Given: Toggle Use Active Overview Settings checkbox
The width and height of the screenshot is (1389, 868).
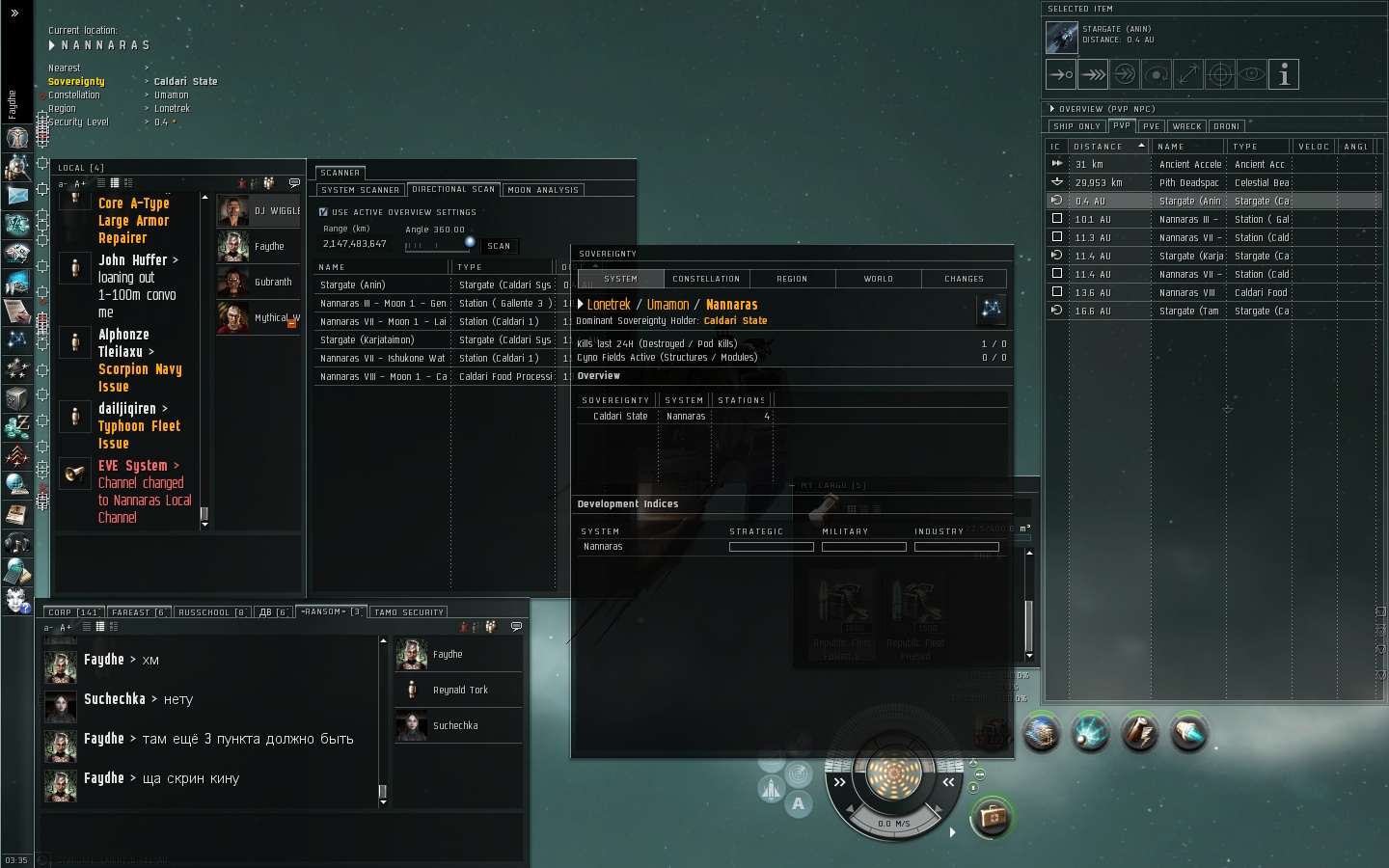Looking at the screenshot, I should click(x=323, y=212).
